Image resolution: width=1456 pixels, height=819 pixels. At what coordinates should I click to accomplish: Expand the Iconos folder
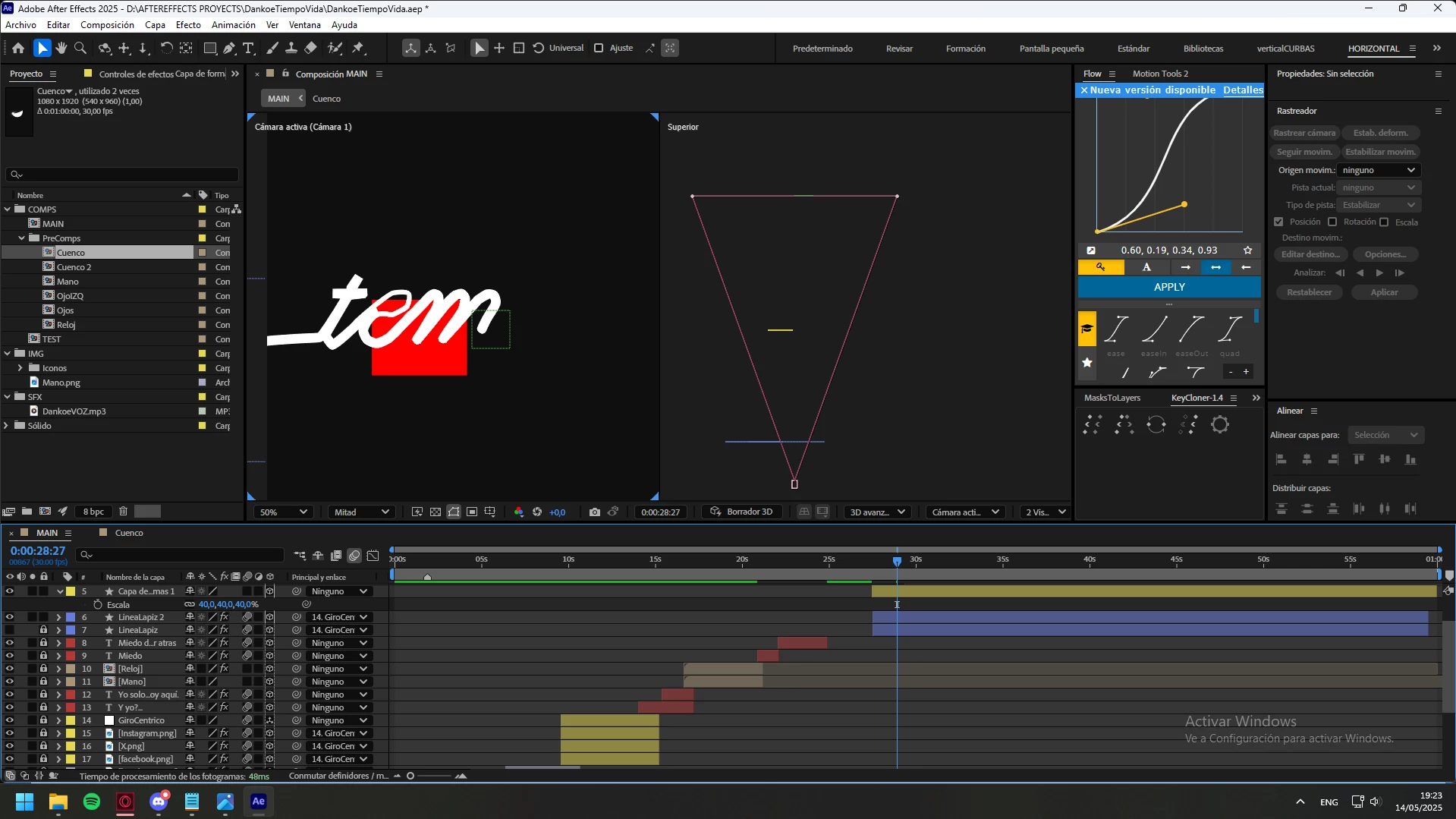coord(20,368)
